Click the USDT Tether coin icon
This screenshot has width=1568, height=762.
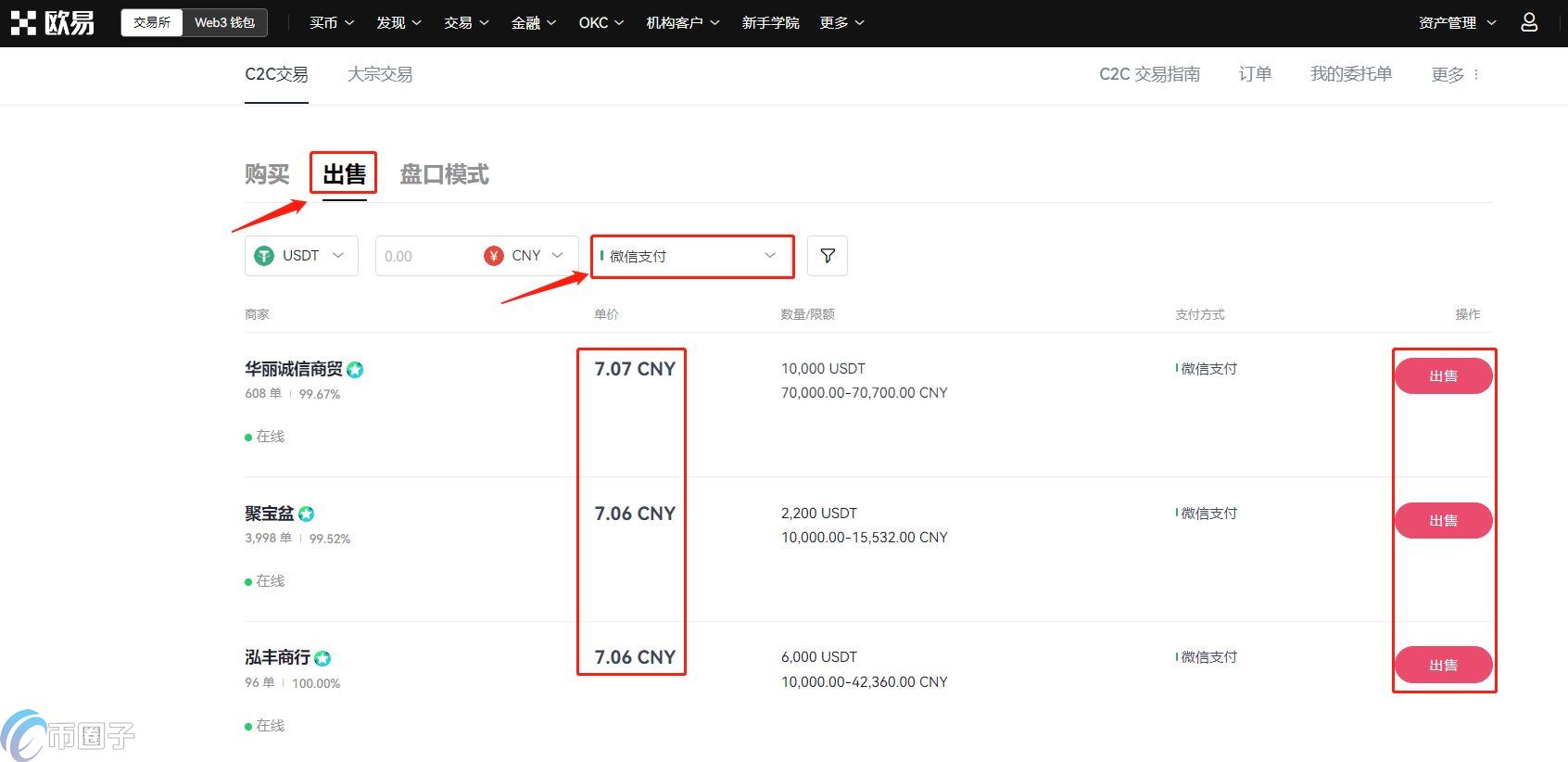coord(264,256)
